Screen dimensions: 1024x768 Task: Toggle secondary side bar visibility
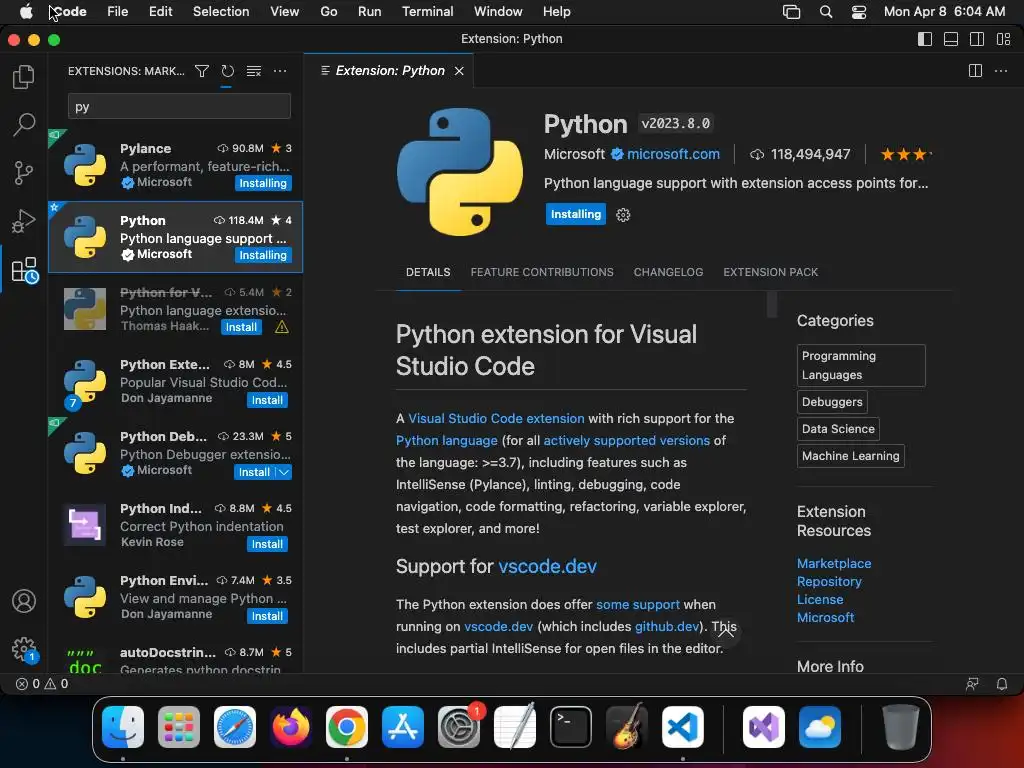click(977, 39)
